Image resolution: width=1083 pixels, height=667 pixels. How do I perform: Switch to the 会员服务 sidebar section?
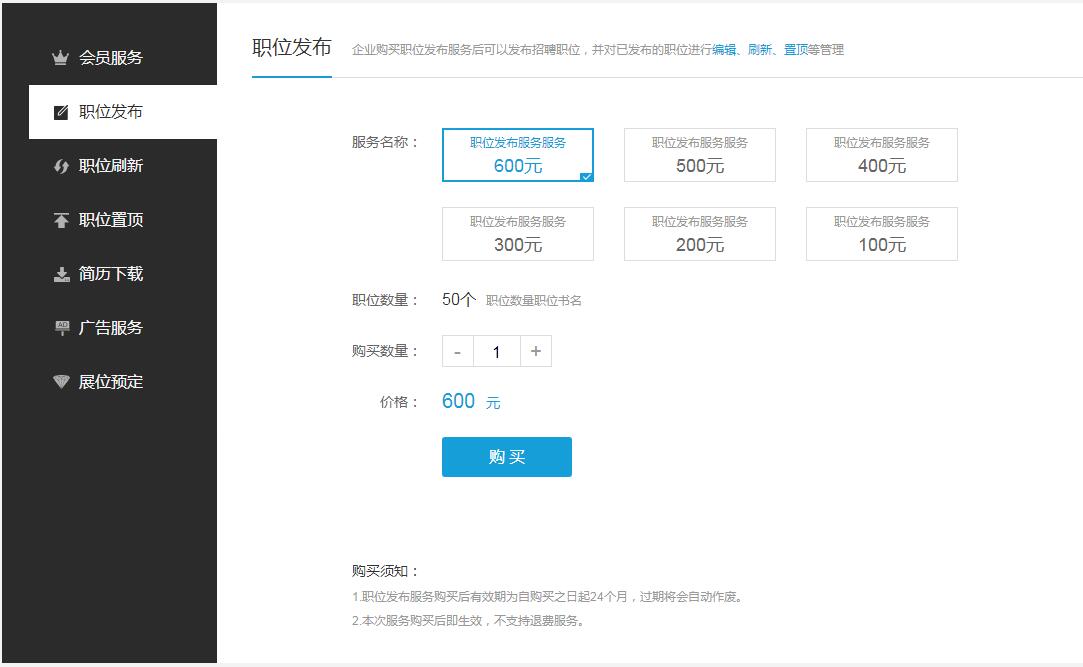(x=106, y=58)
